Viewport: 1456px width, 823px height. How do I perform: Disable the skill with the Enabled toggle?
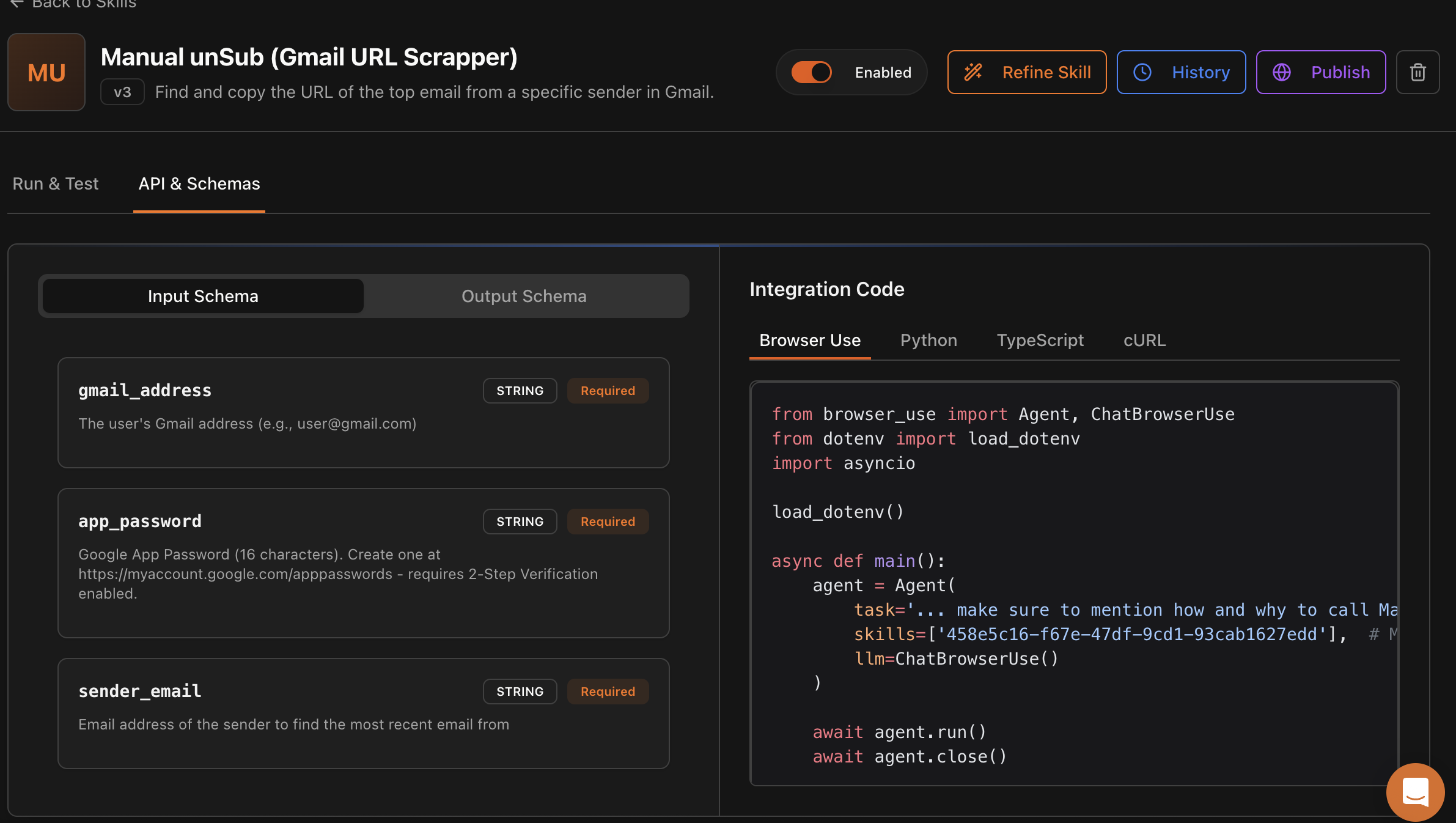click(x=812, y=72)
